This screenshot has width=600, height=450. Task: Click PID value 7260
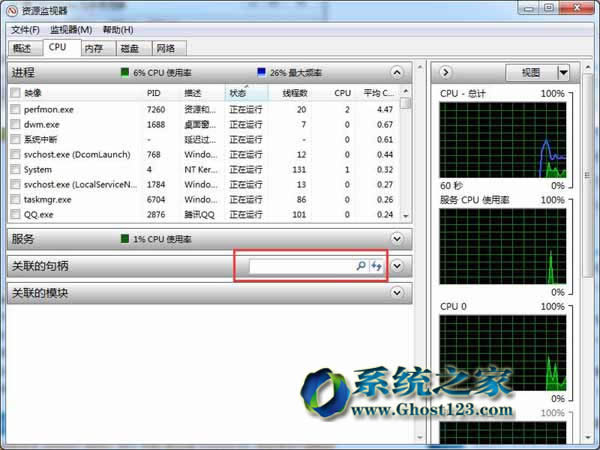coord(156,109)
